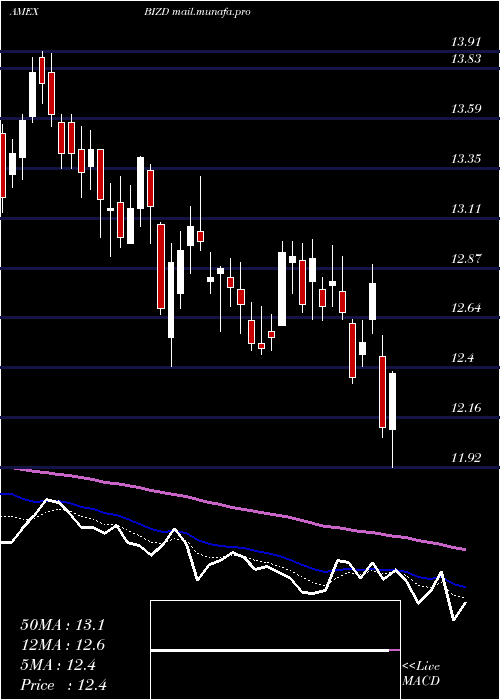Select the 13.11 price level label

[x=466, y=208]
